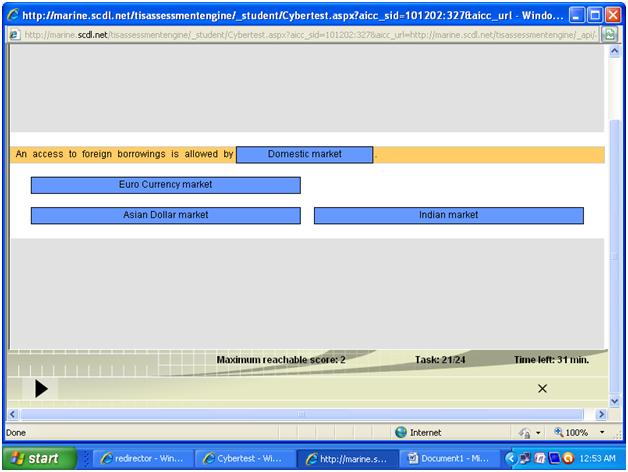Select the Indian market answer
628x472 pixels.
449,216
